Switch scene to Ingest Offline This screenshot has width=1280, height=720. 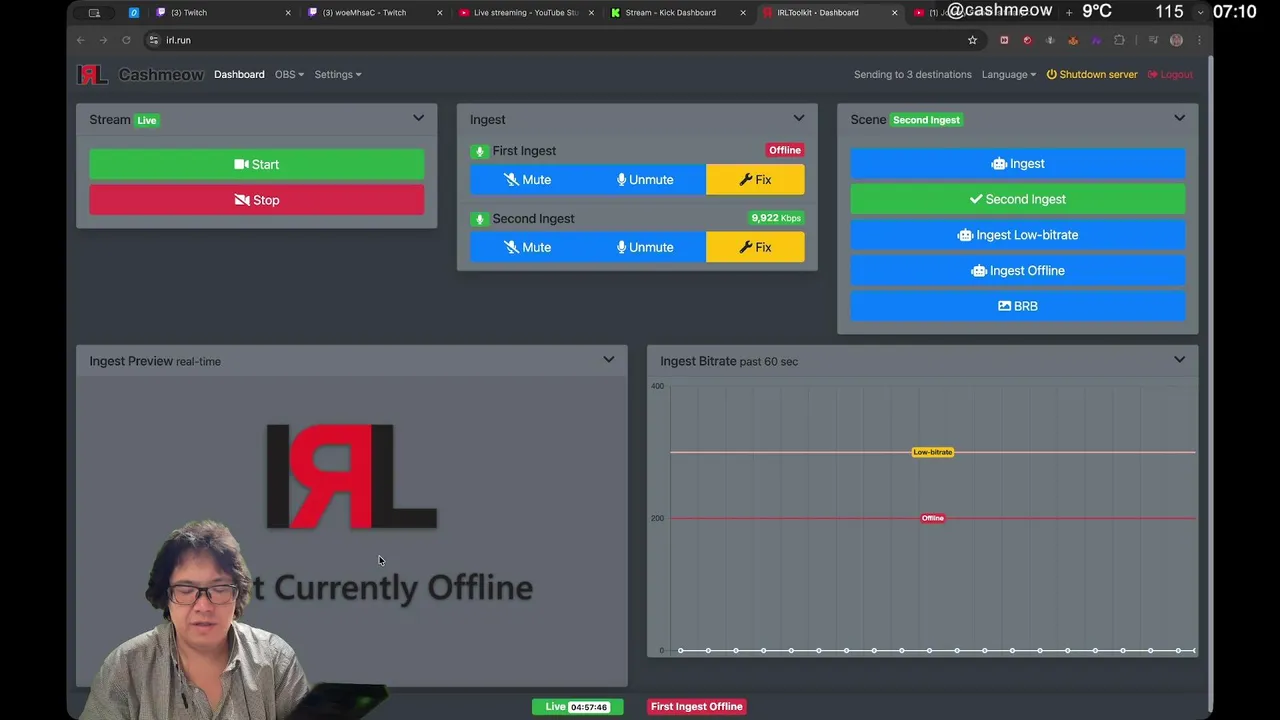1018,271
